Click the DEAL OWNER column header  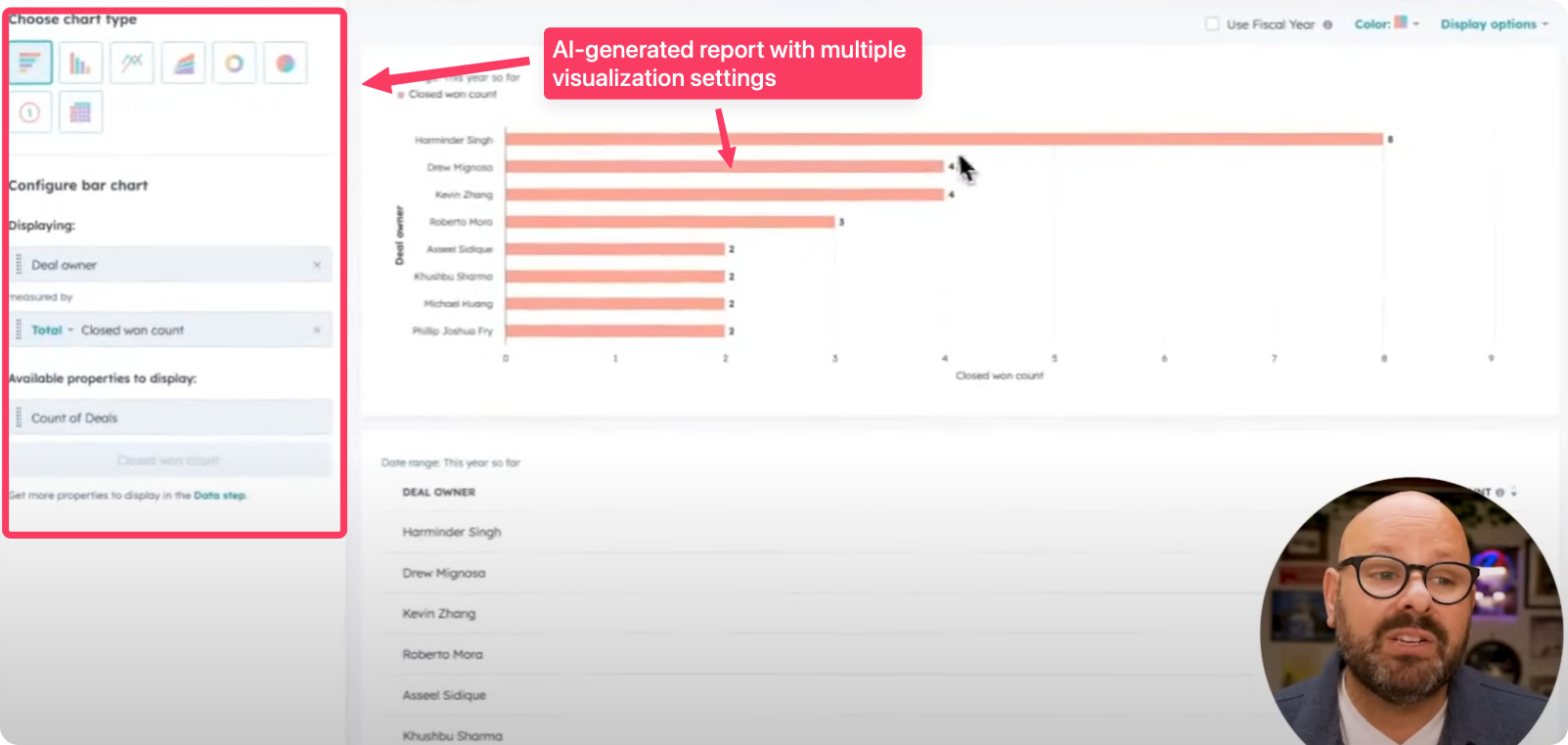438,493
